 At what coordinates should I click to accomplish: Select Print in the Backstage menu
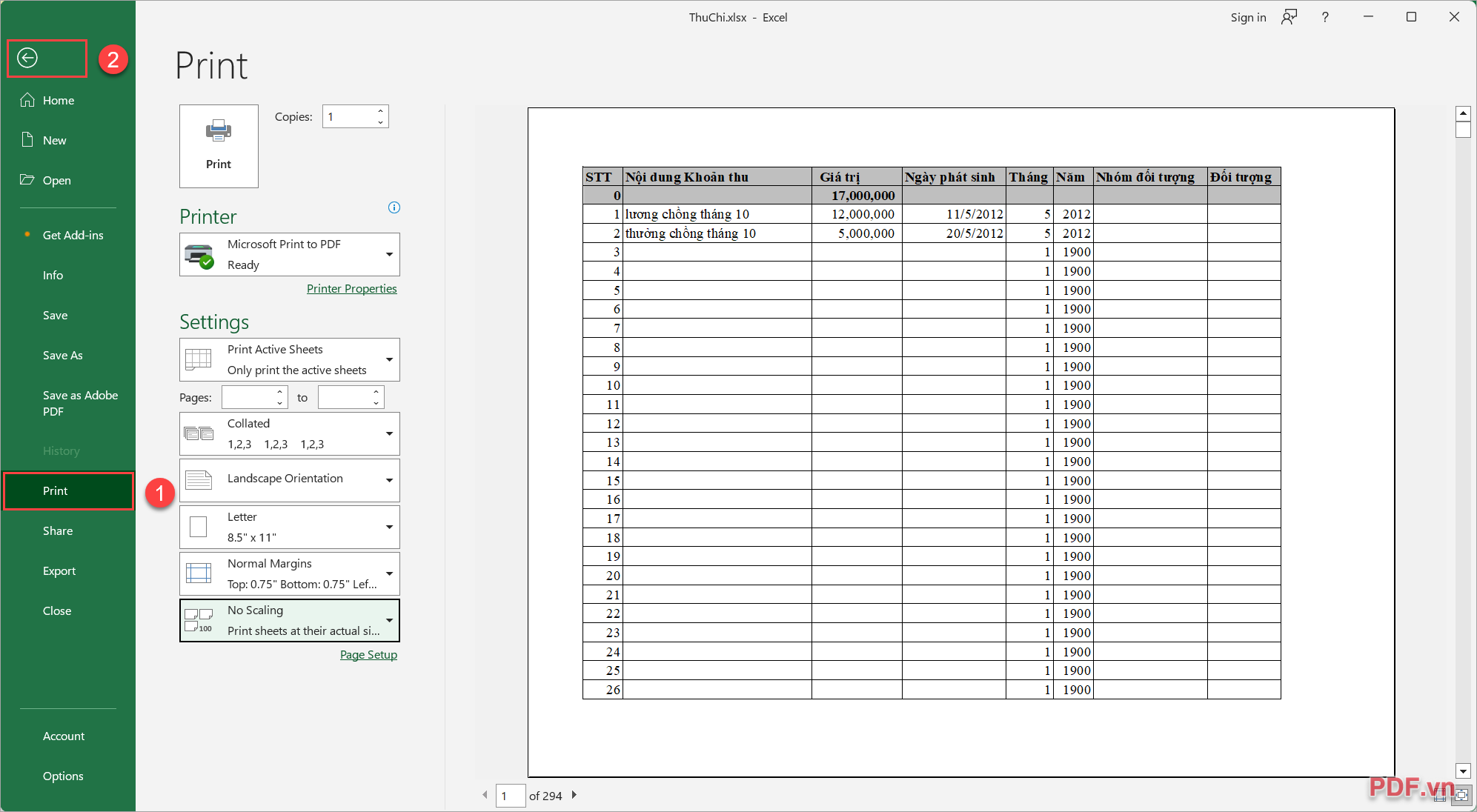click(67, 490)
